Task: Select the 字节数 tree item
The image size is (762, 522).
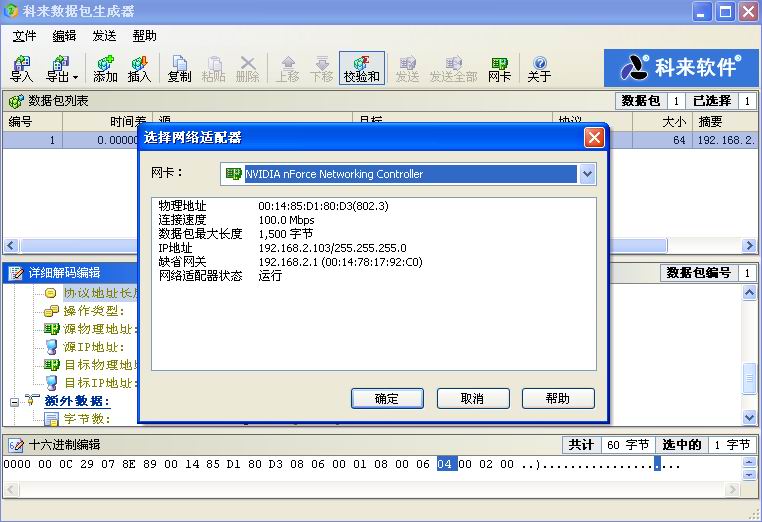Action: (87, 418)
